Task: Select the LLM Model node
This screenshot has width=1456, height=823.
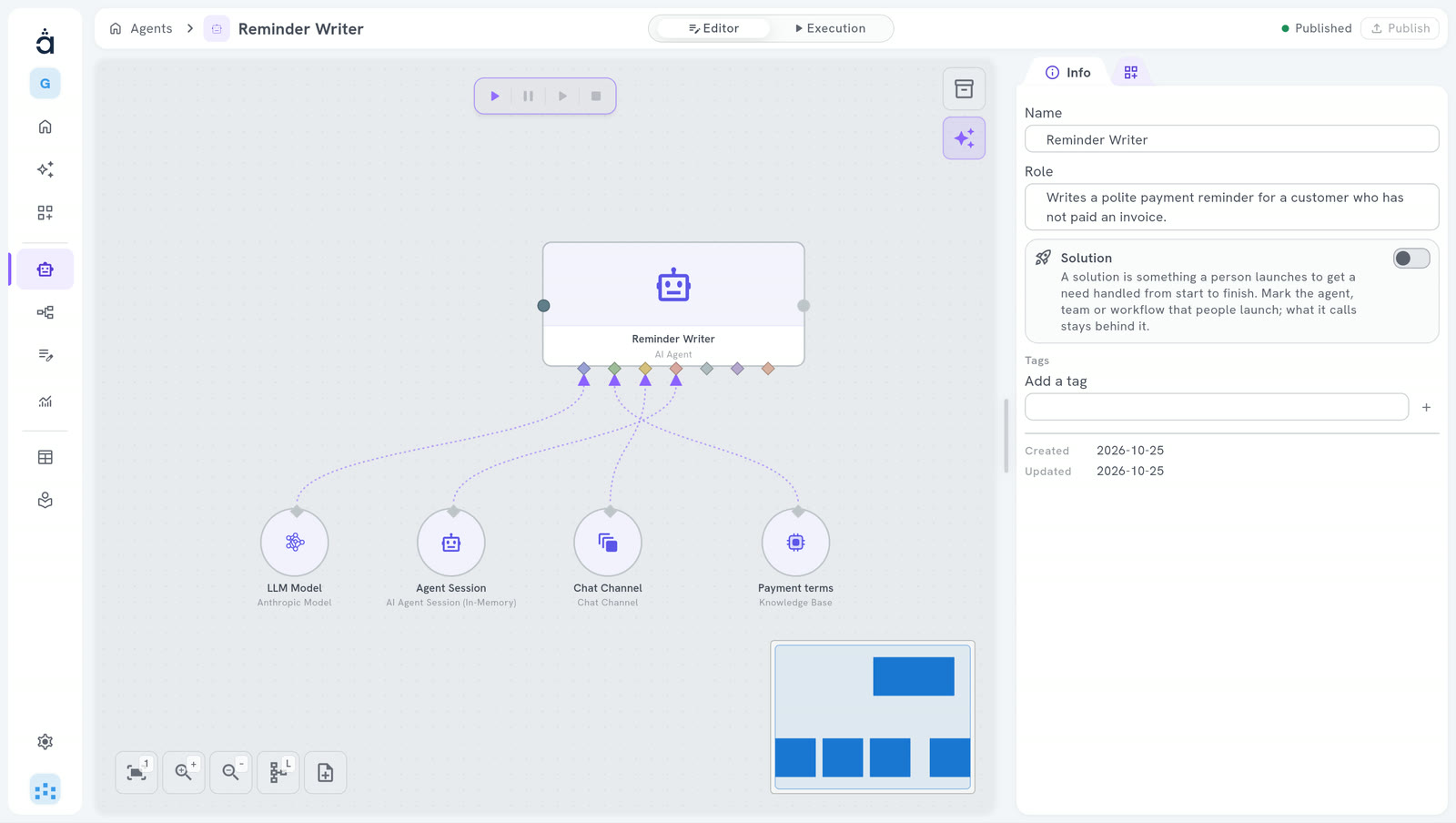Action: [295, 543]
